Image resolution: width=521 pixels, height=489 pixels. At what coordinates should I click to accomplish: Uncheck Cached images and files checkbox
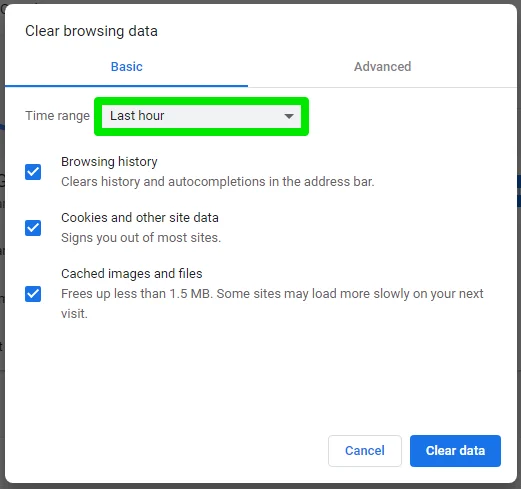pyautogui.click(x=33, y=294)
